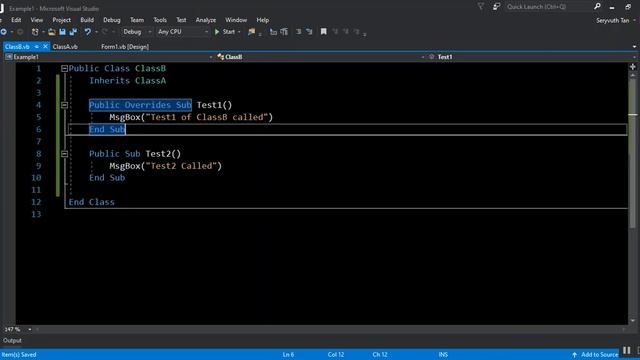Click the Increase Indent toolbar icon
The image size is (640, 360).
[284, 32]
